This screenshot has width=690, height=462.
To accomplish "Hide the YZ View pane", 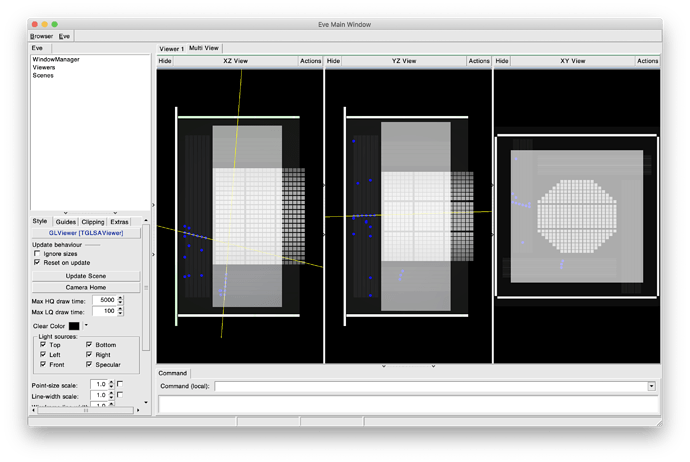I will pos(333,61).
